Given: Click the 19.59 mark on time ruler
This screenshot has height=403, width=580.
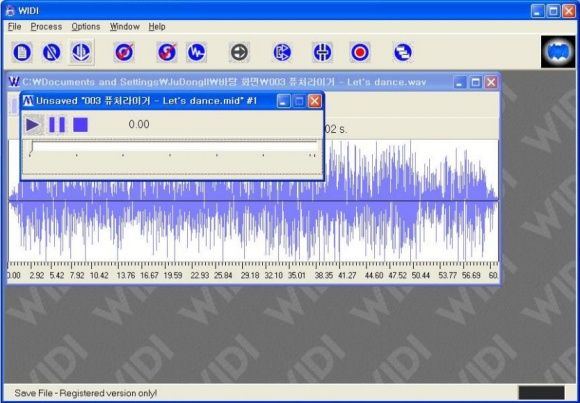Looking at the screenshot, I should pos(173,276).
